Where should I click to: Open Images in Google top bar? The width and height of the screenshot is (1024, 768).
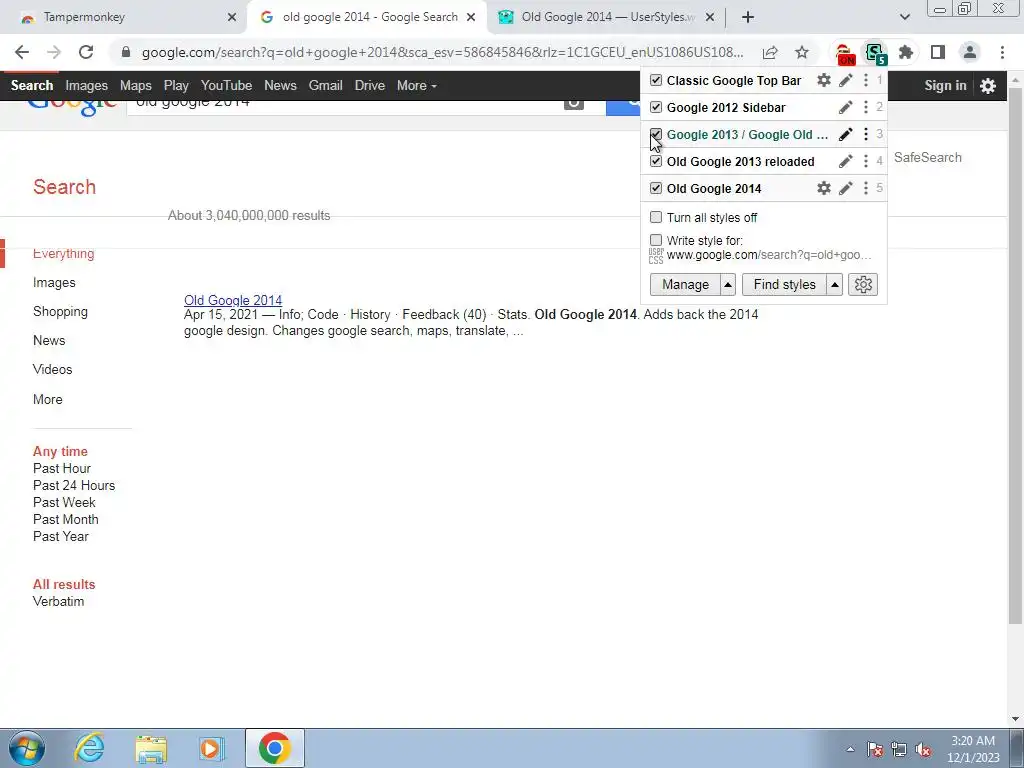(86, 86)
